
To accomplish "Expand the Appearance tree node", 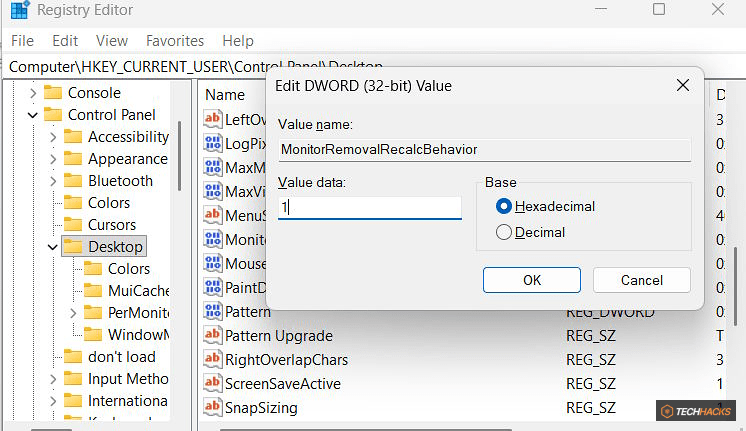I will (x=53, y=159).
